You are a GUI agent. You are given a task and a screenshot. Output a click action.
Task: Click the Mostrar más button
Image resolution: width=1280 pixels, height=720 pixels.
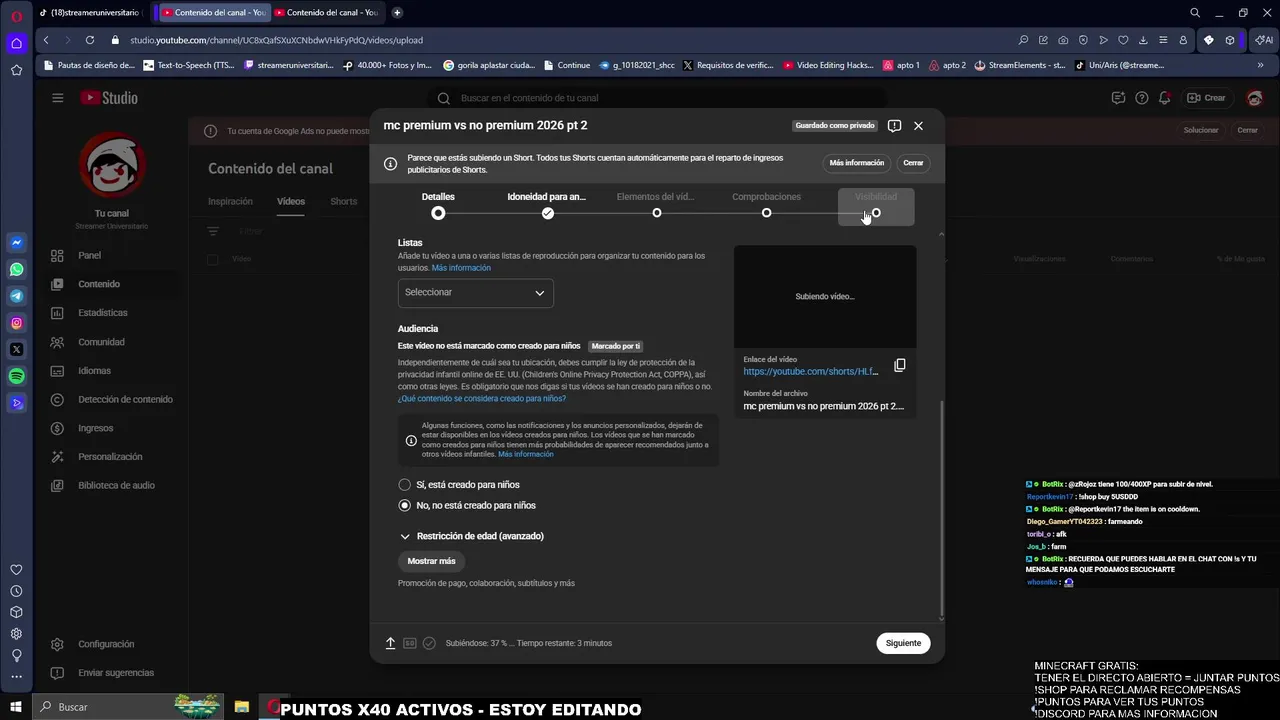click(431, 561)
